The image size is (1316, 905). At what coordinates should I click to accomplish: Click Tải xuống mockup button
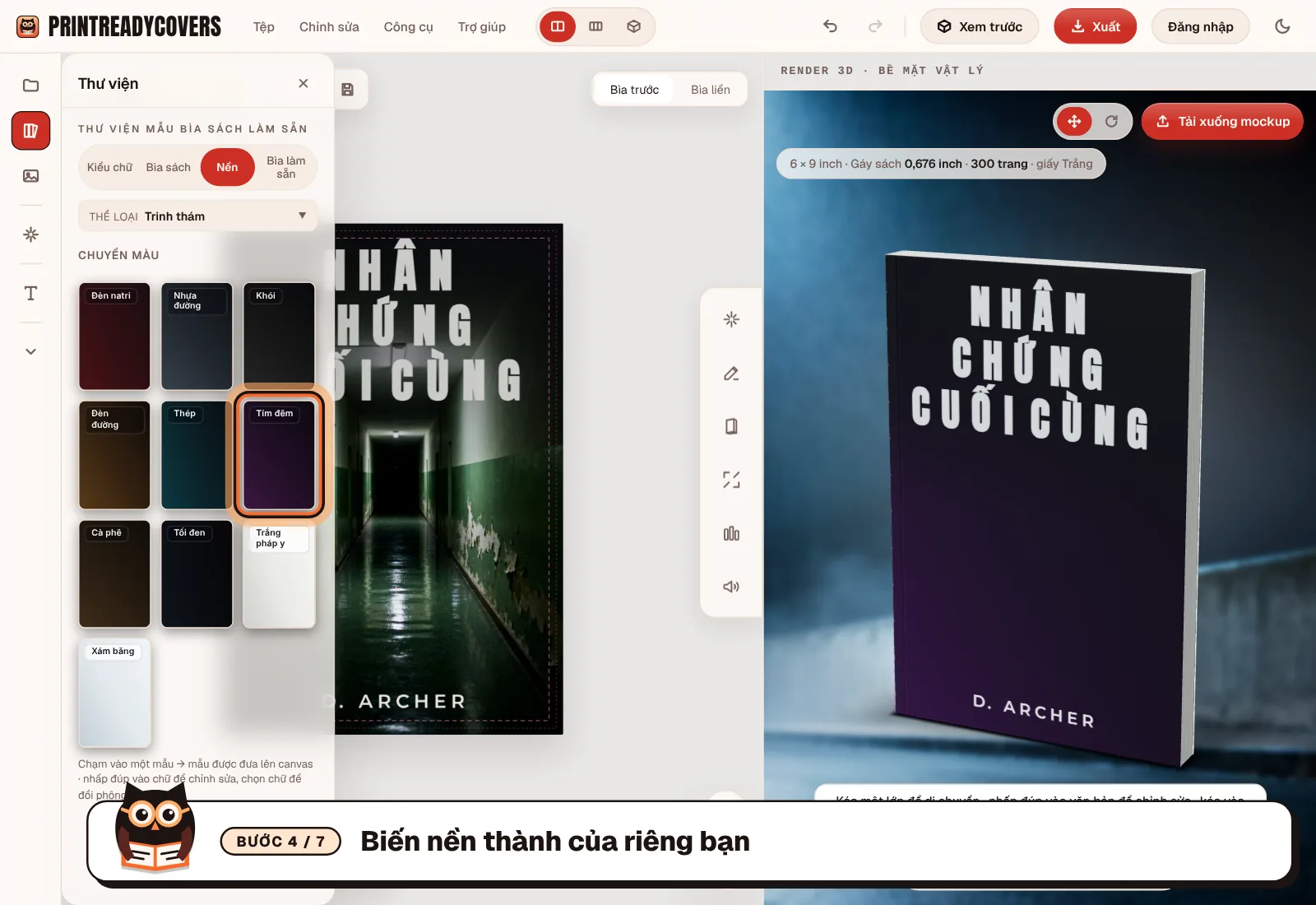tap(1222, 121)
